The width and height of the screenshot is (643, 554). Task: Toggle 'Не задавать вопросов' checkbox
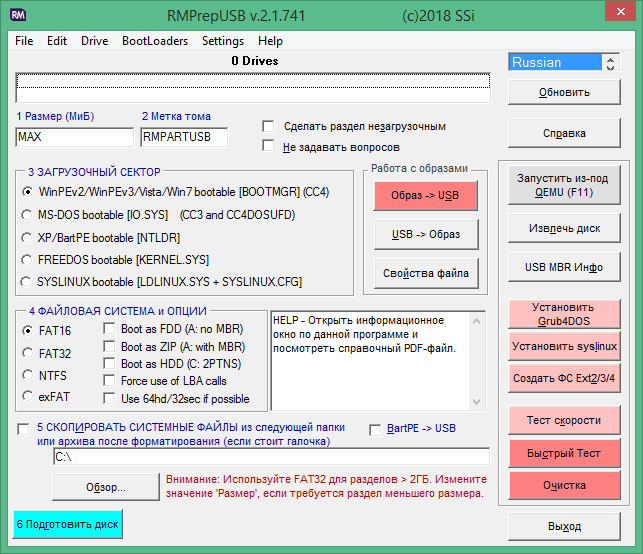click(x=268, y=146)
